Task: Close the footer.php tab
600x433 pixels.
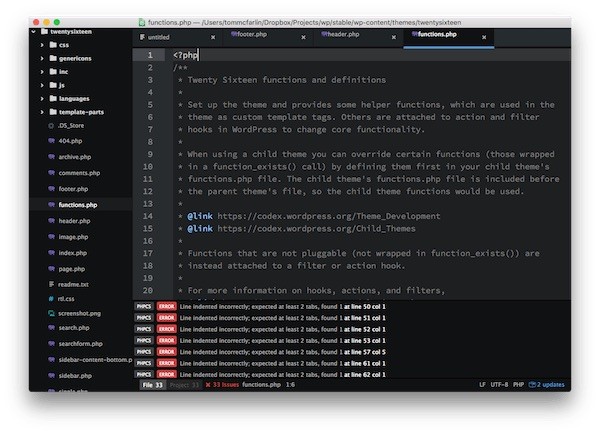Action: click(x=303, y=37)
